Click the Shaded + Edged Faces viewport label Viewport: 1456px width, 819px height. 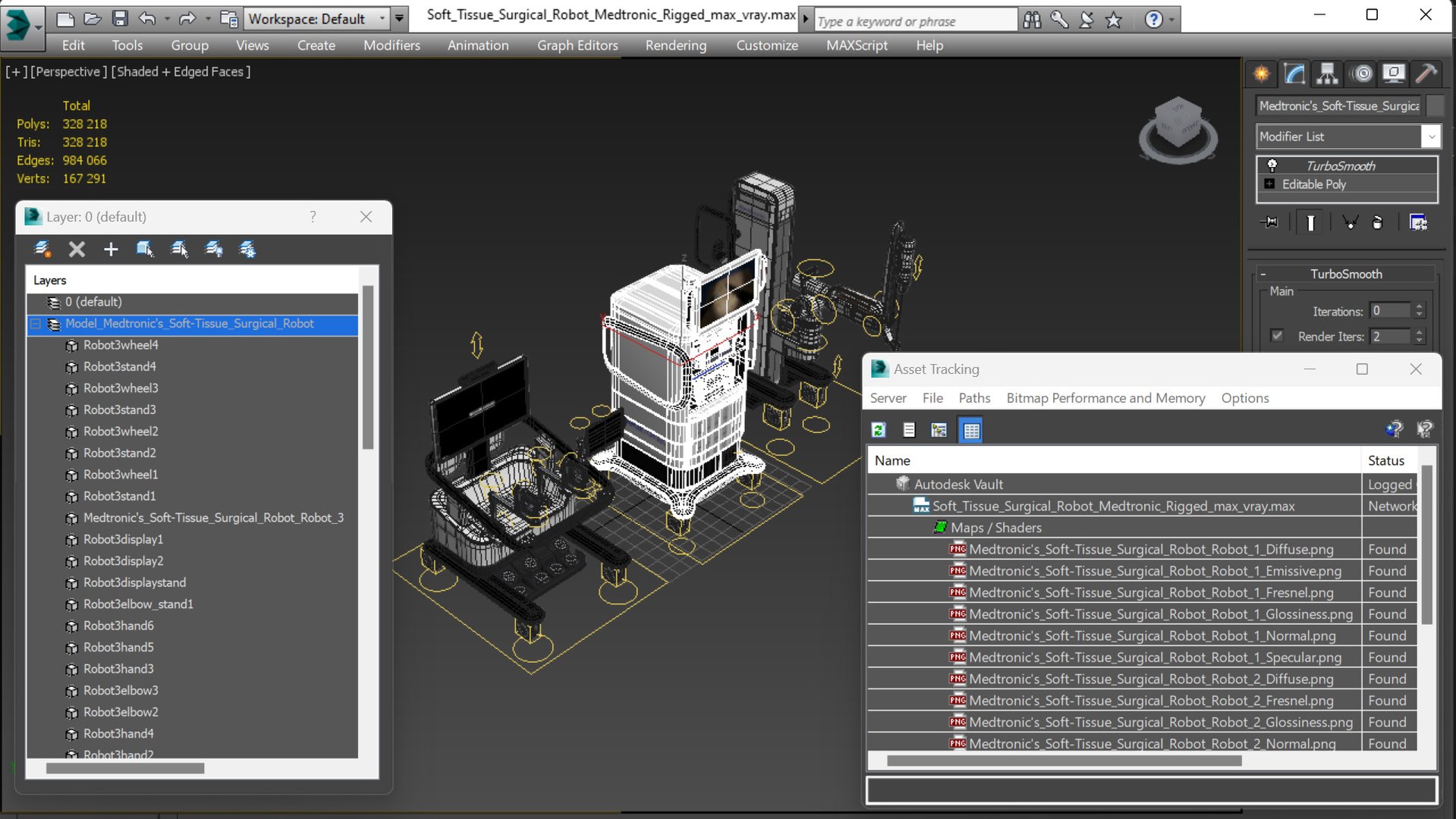coord(181,71)
